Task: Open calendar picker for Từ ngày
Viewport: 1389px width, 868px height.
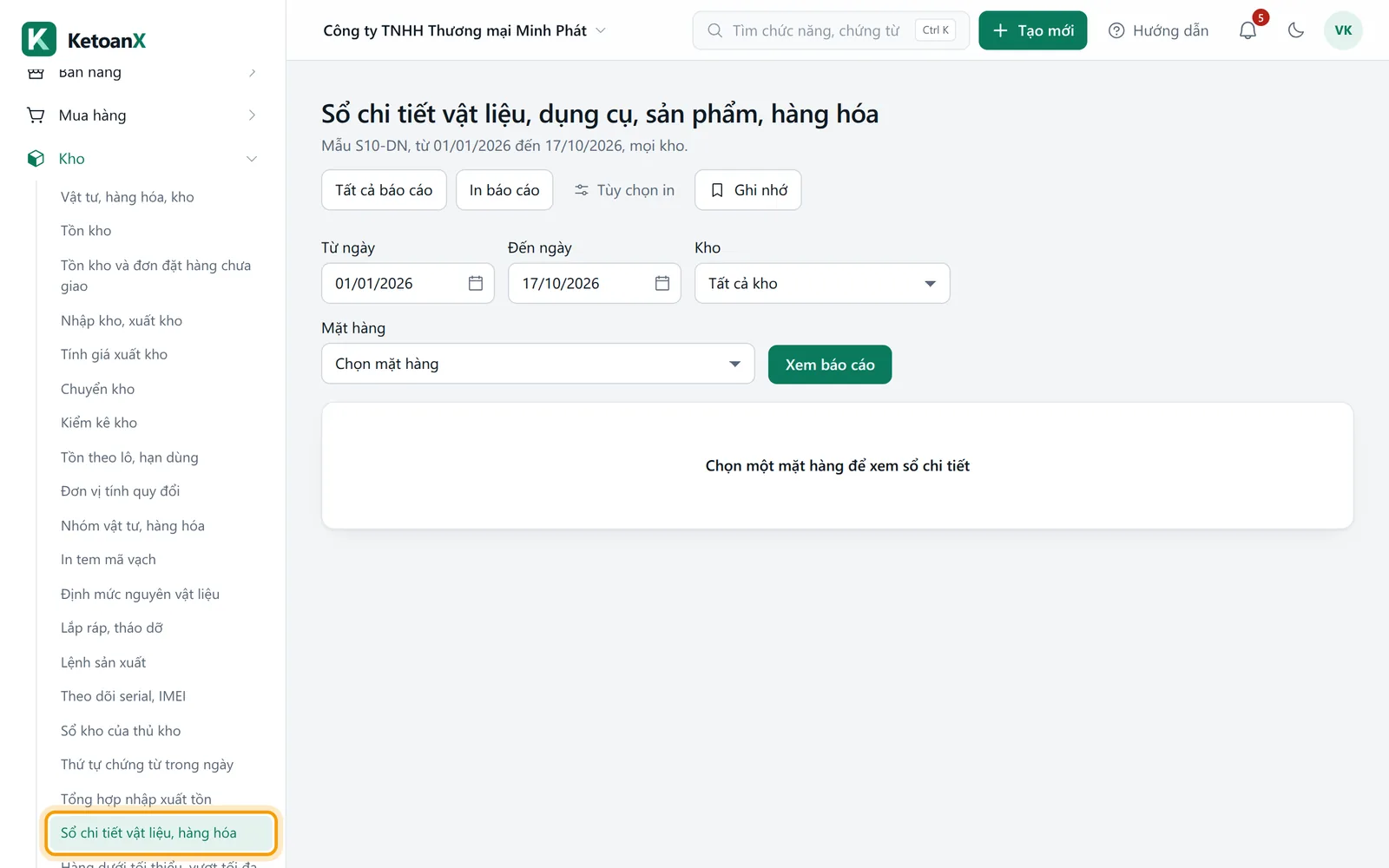Action: 476,283
